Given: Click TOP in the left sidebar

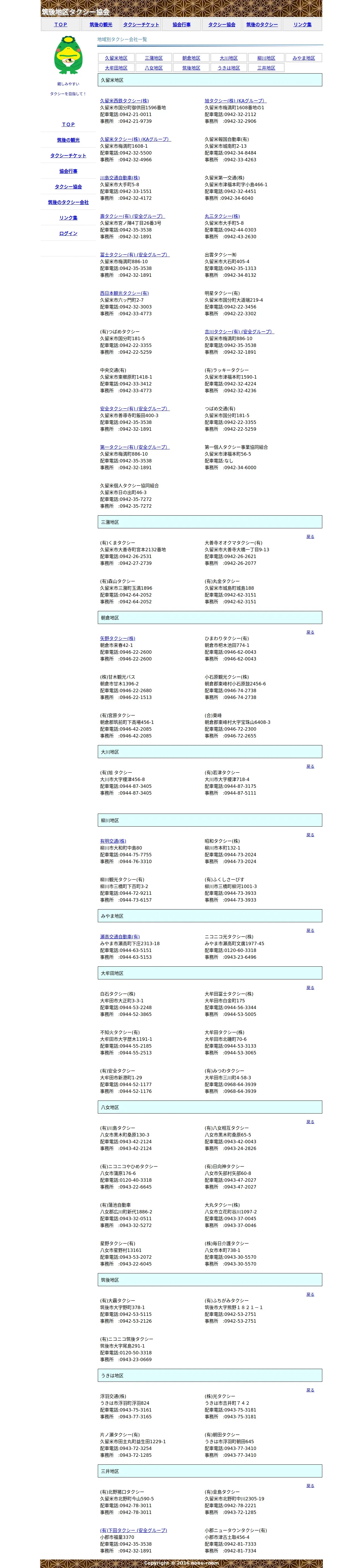Looking at the screenshot, I should pyautogui.click(x=68, y=124).
